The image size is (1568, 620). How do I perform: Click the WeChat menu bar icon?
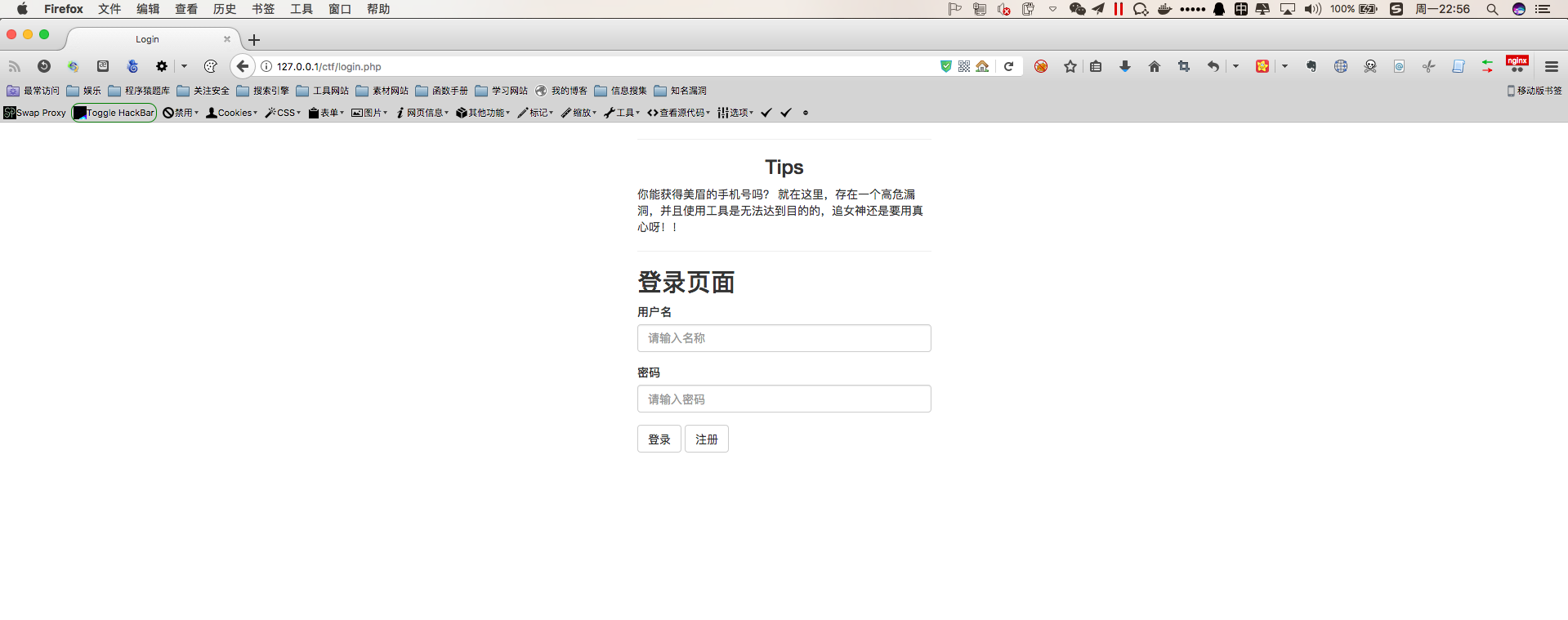[1077, 9]
